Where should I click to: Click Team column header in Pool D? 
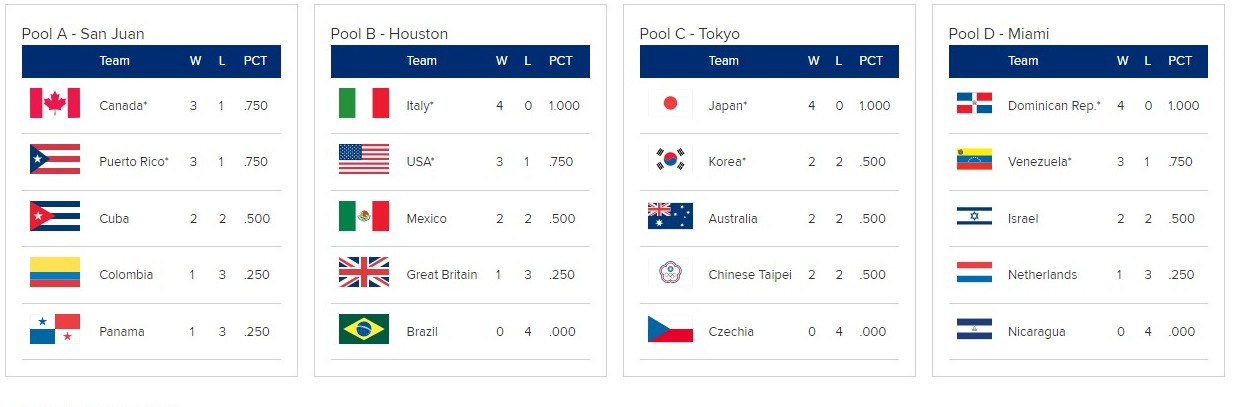1023,61
